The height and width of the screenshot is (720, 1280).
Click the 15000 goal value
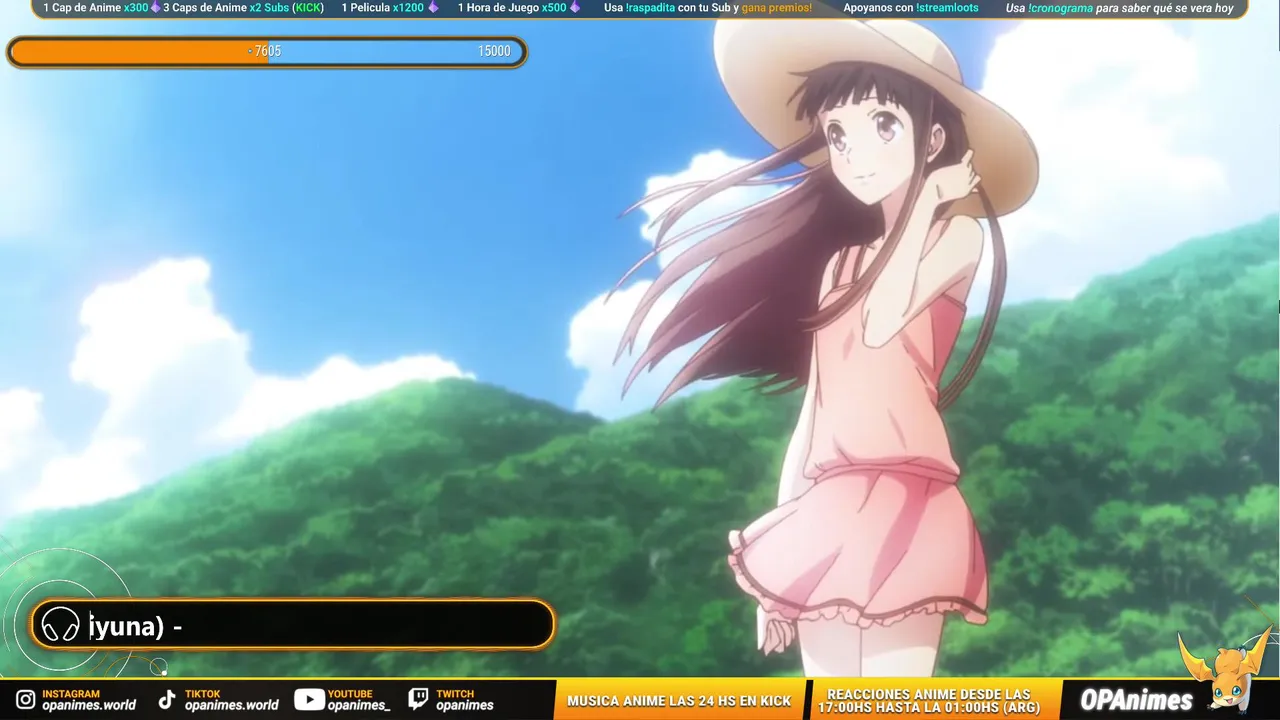[494, 51]
